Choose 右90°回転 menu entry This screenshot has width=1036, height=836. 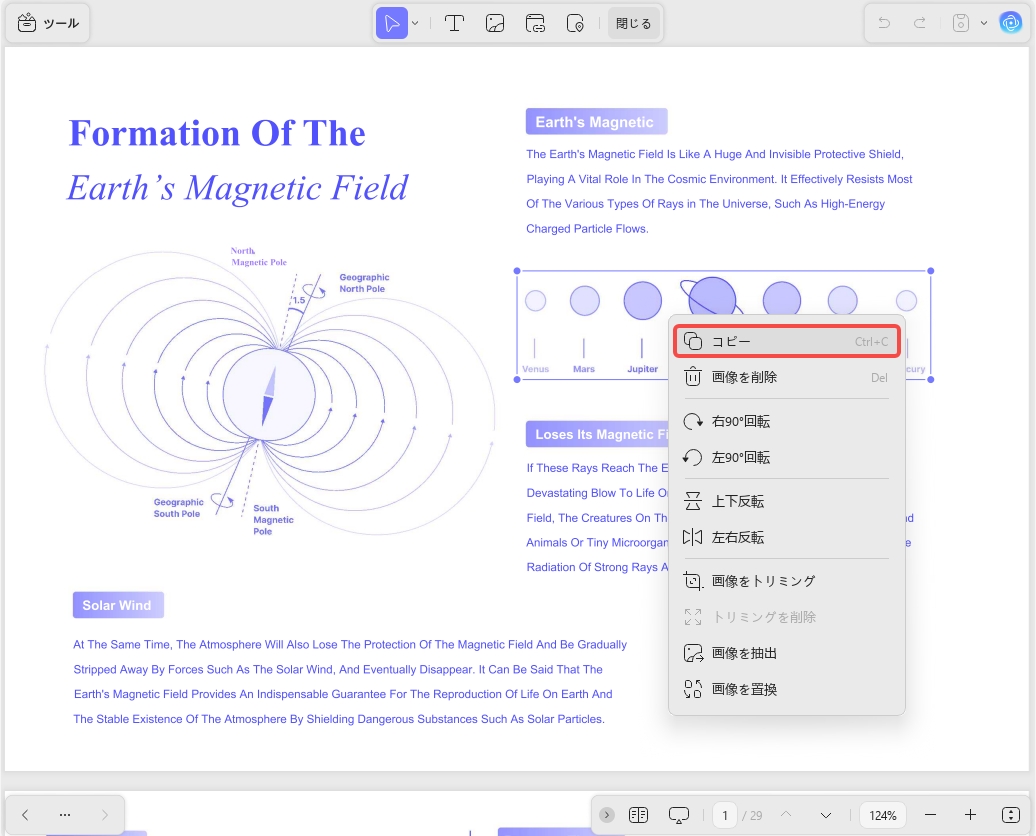786,422
